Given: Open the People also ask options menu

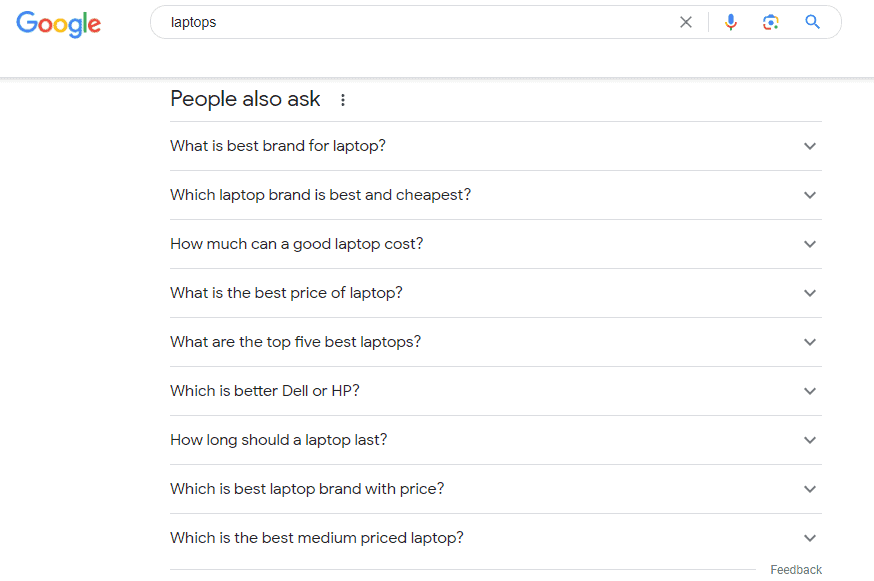Looking at the screenshot, I should (343, 100).
